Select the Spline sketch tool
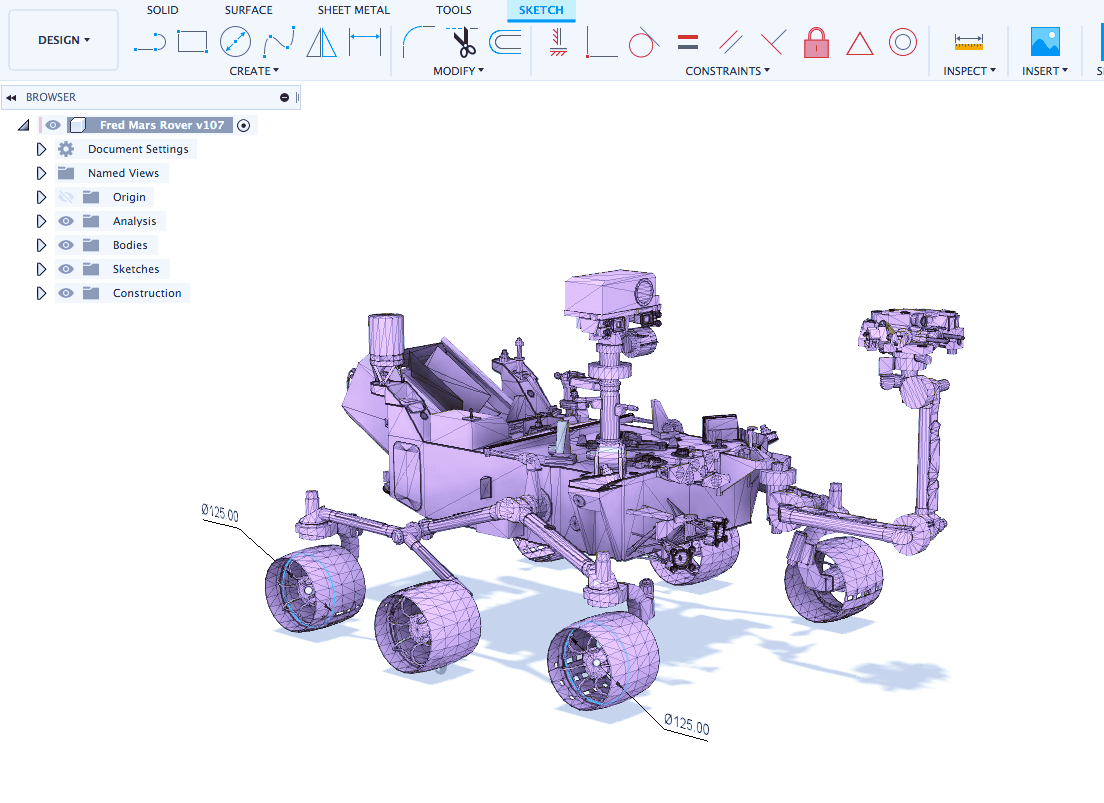Image resolution: width=1104 pixels, height=803 pixels. click(279, 42)
